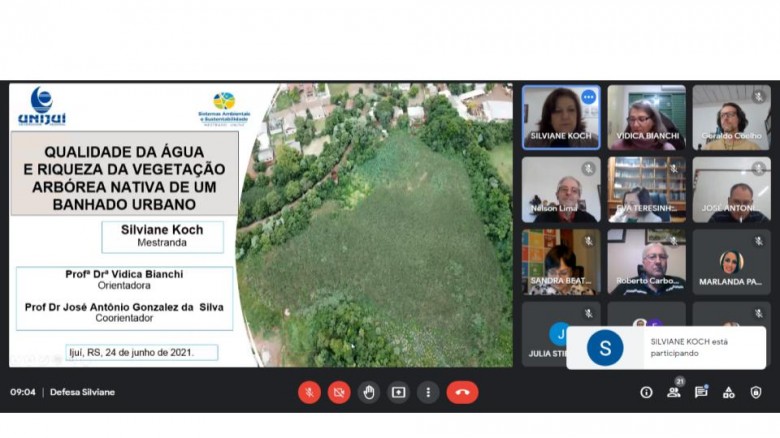Click the red leave call button
The image size is (780, 438).
click(462, 392)
